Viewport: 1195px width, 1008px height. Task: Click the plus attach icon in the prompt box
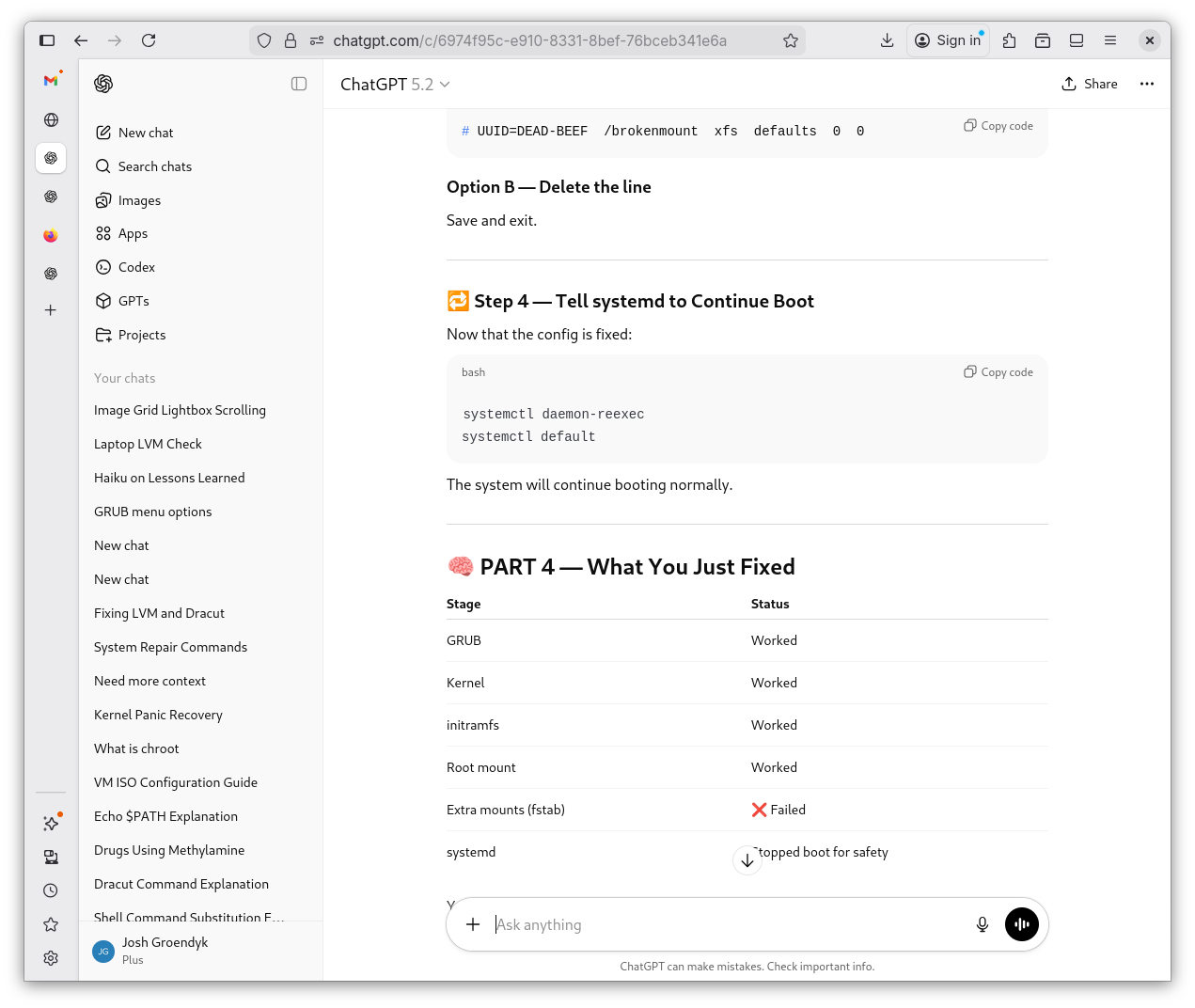(x=473, y=924)
